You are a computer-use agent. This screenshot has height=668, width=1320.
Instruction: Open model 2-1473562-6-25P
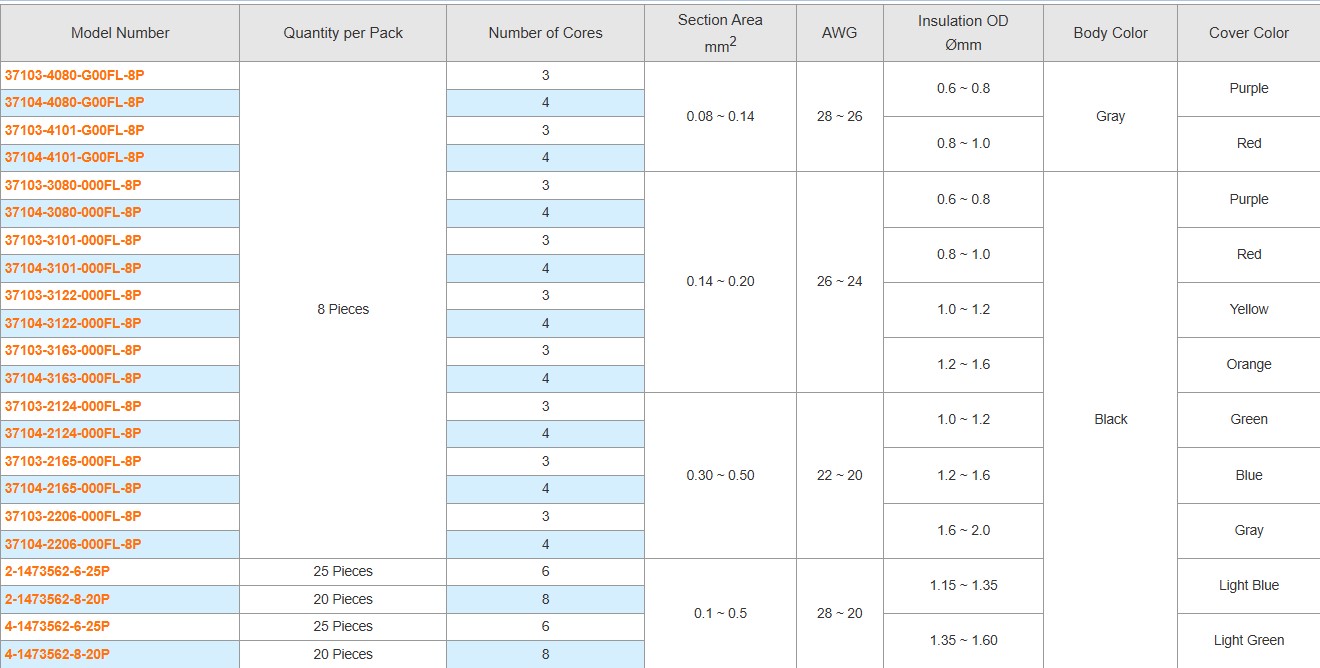[x=57, y=571]
